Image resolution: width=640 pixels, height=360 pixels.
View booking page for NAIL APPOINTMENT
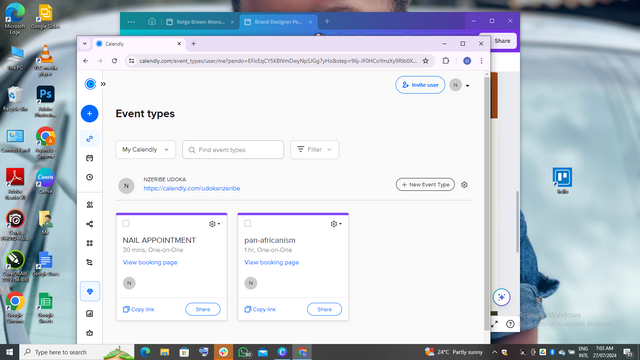point(150,262)
